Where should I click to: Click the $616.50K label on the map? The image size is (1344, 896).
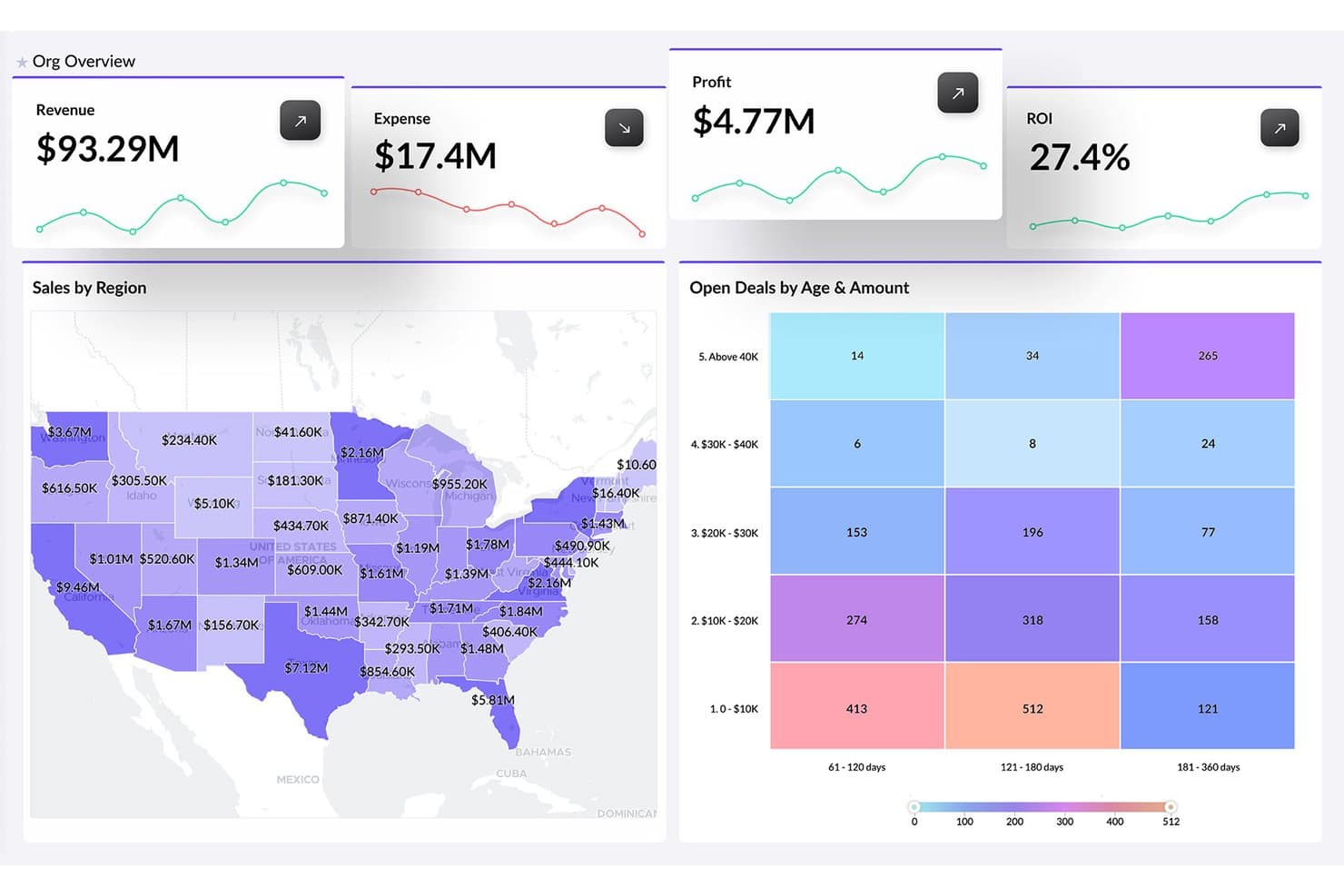70,487
